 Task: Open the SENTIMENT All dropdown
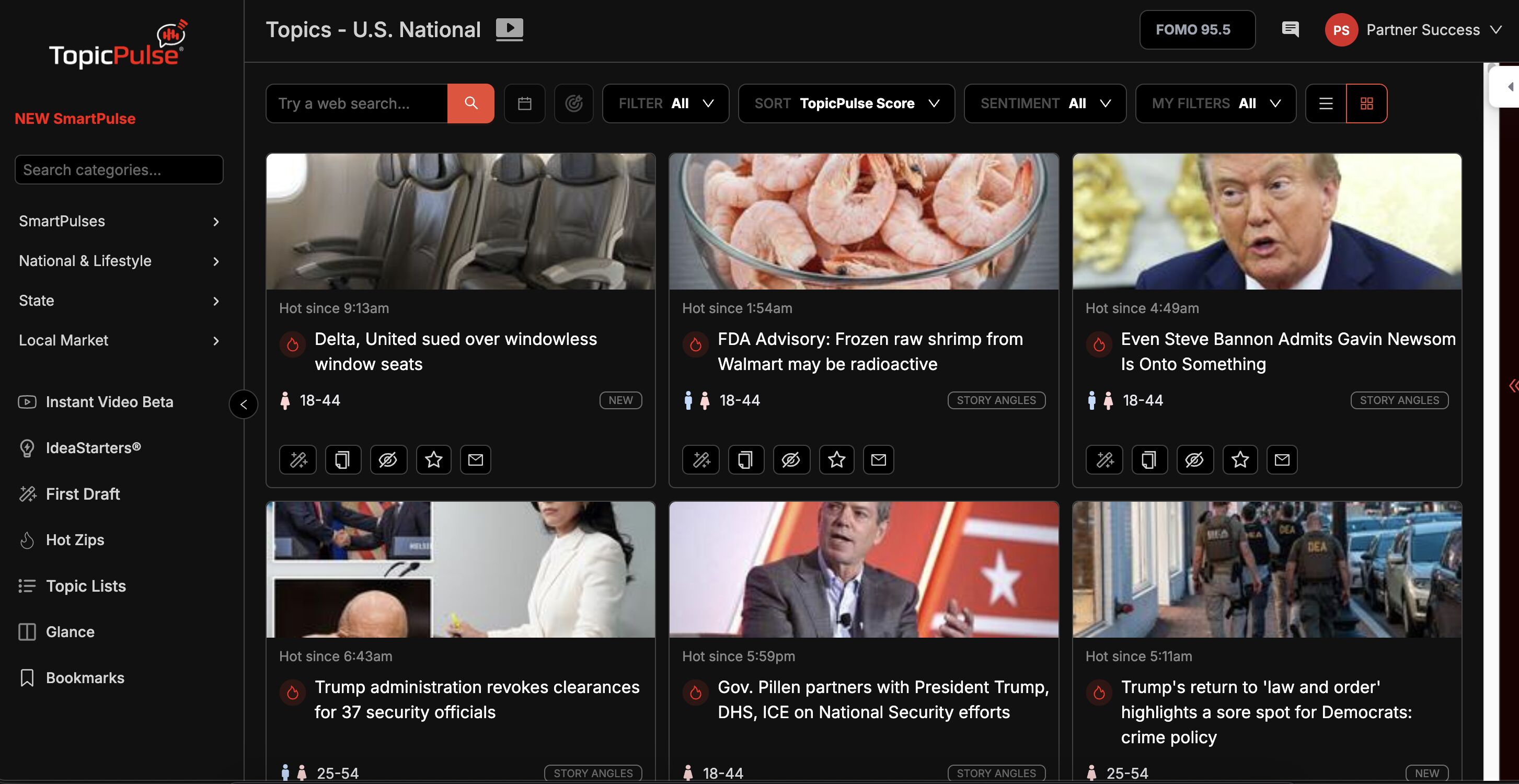1045,103
